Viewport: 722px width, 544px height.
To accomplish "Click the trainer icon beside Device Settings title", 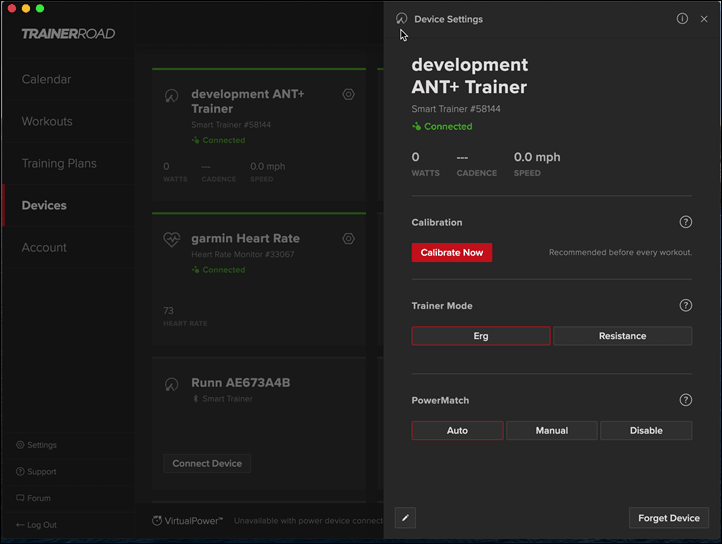I will [402, 18].
